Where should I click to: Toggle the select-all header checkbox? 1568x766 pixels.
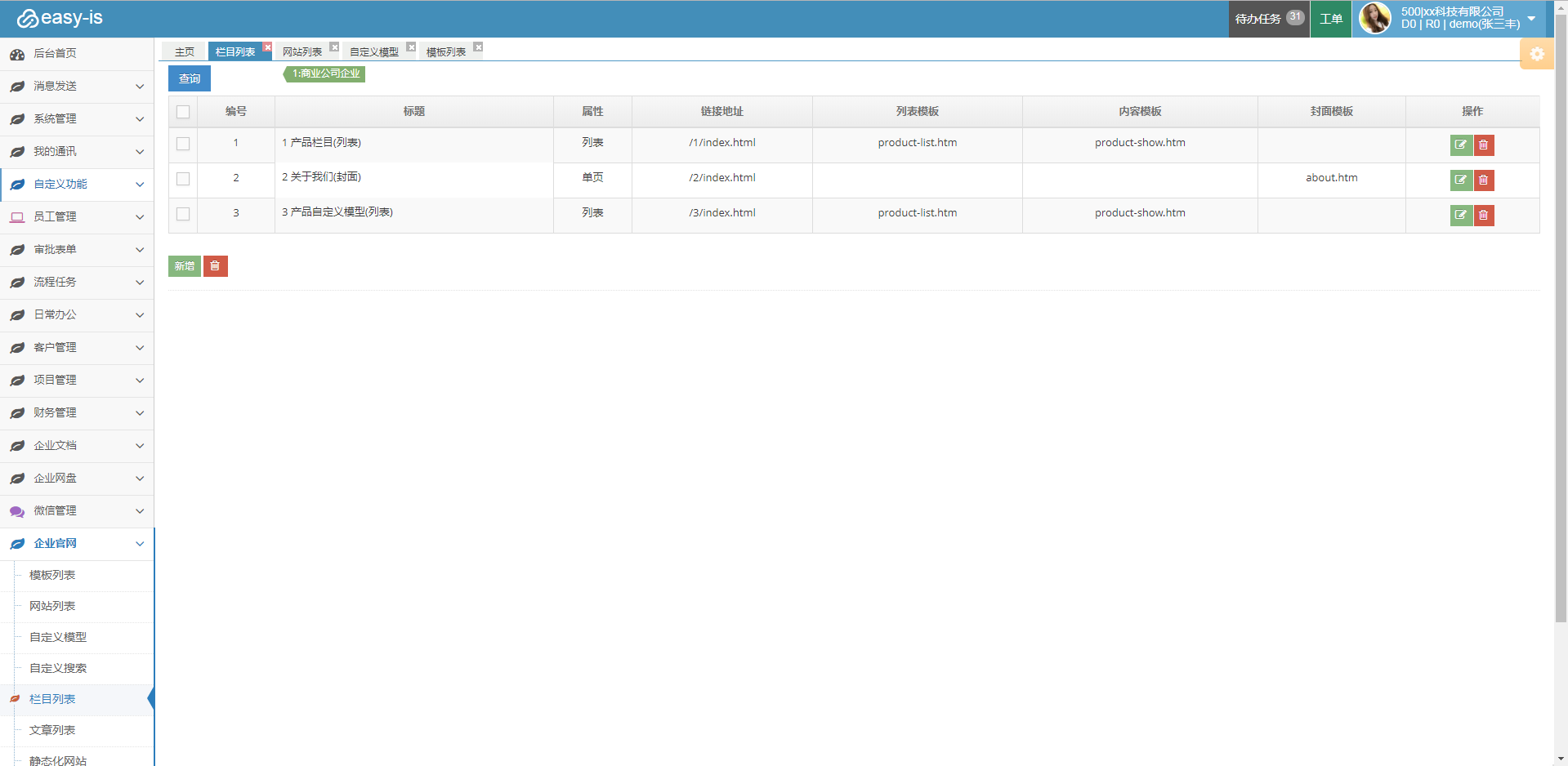point(183,112)
